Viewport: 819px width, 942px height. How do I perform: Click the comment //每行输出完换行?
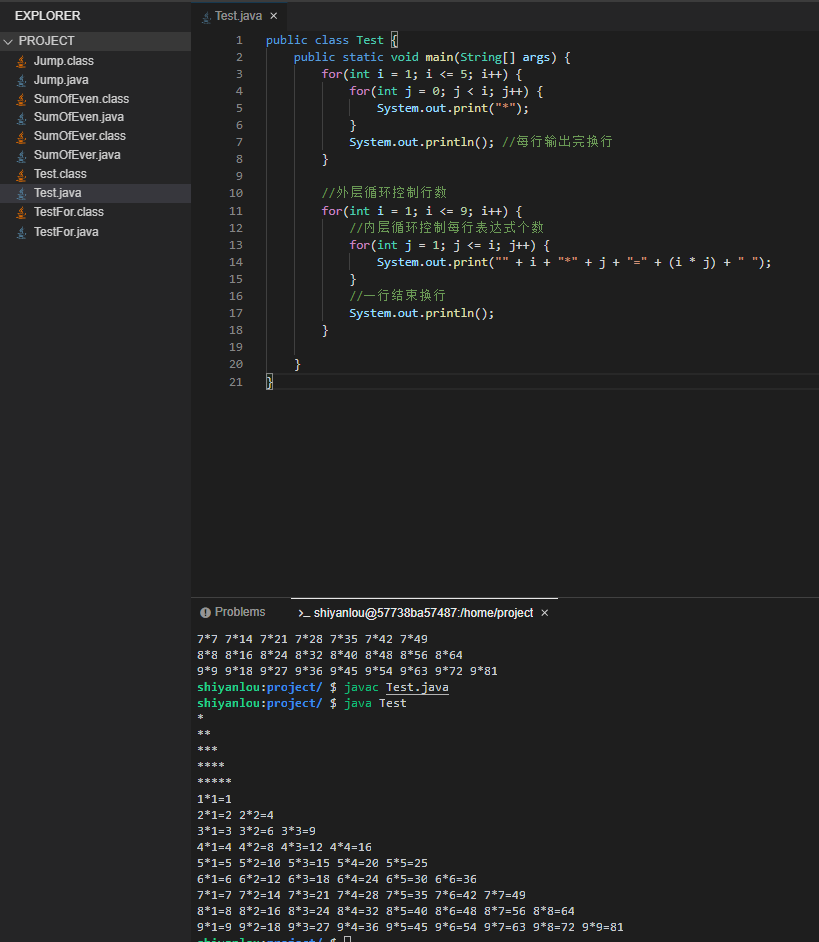tap(557, 142)
